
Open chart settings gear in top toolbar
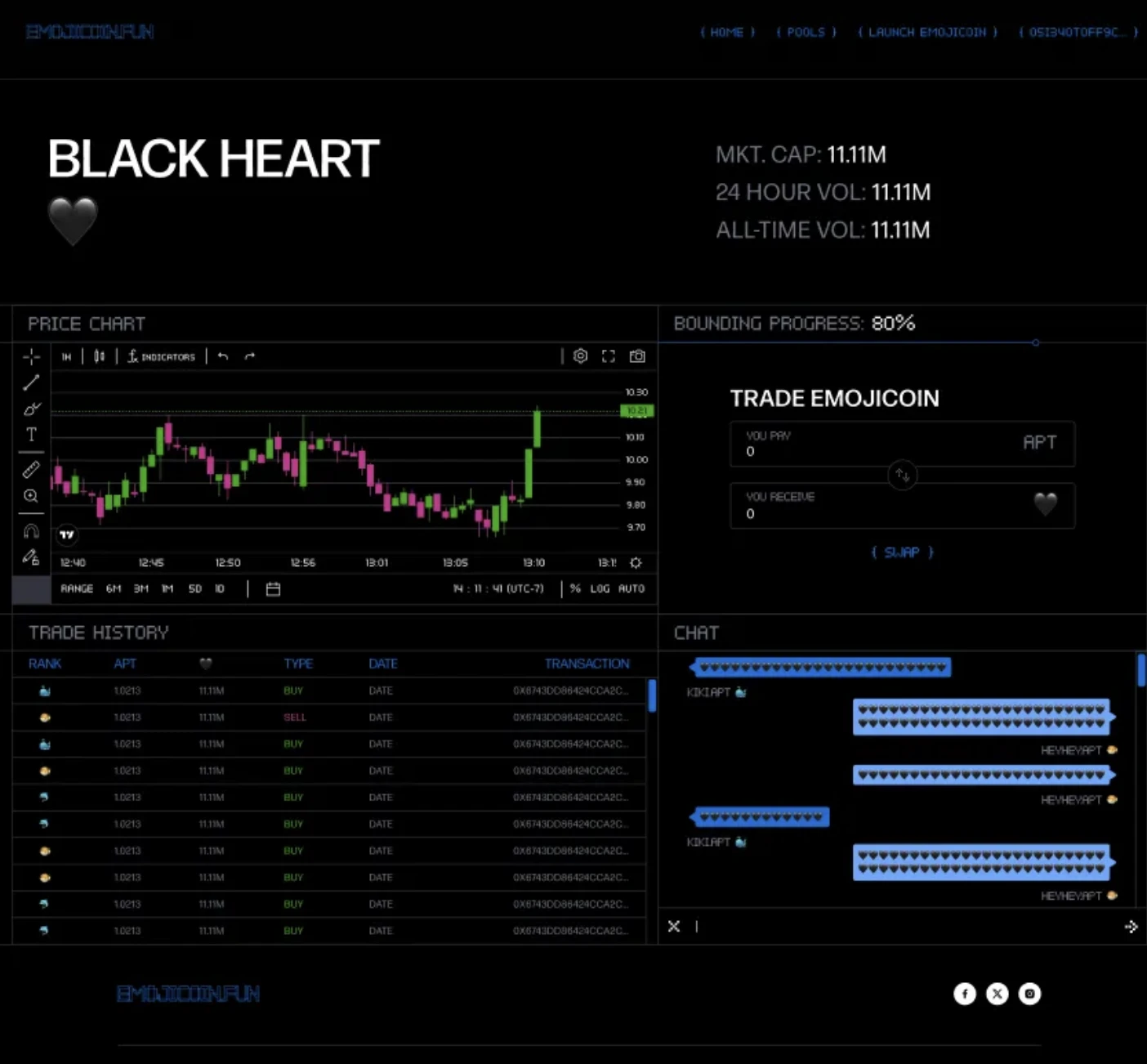click(x=580, y=356)
